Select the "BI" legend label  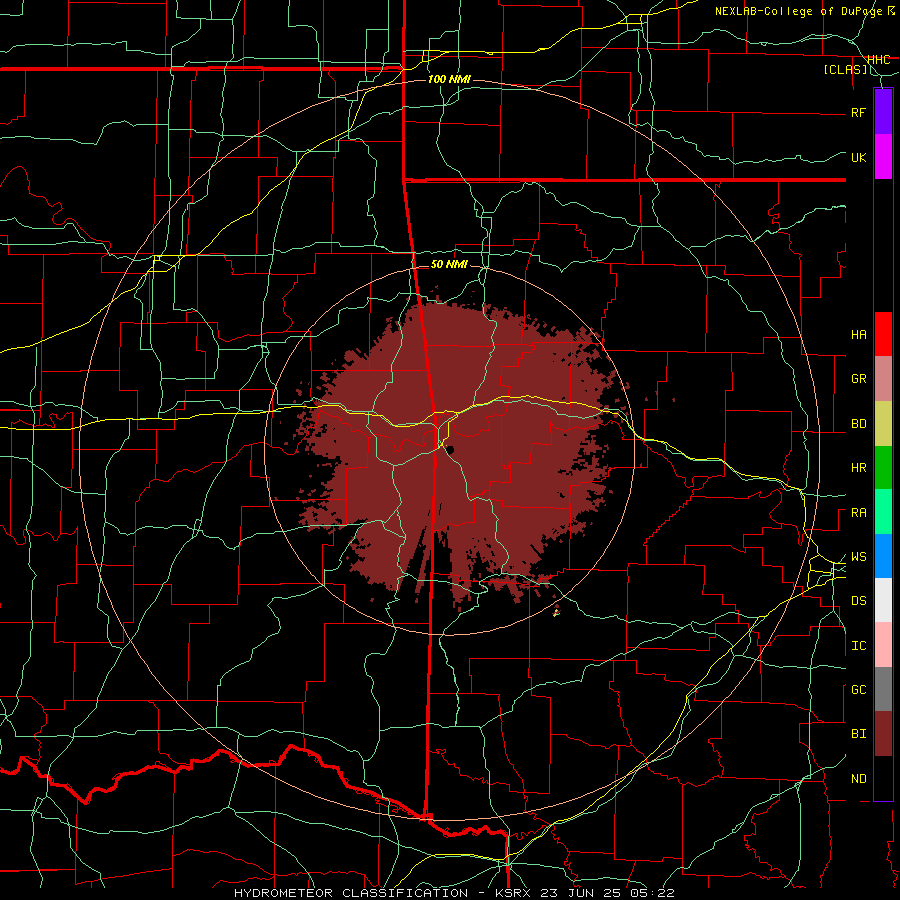[x=858, y=734]
